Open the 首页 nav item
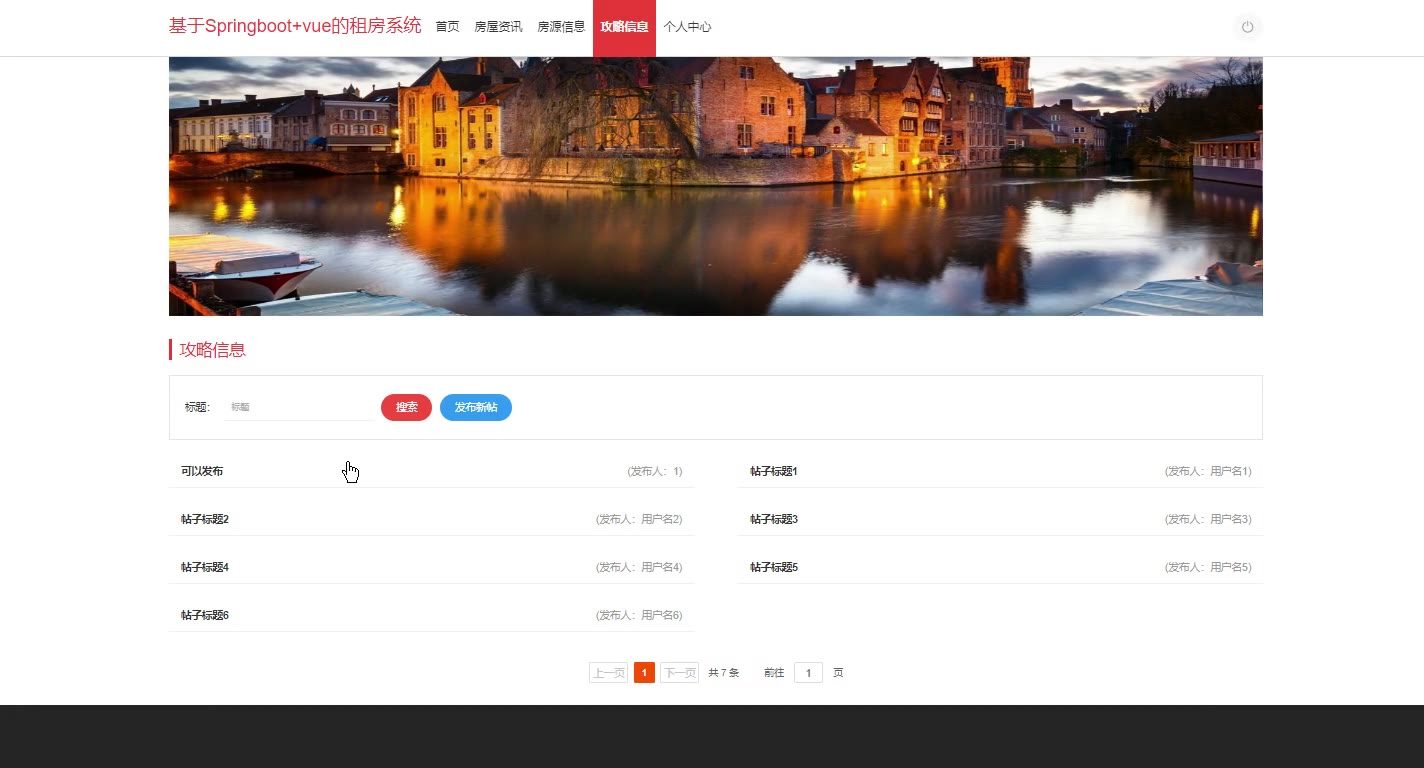This screenshot has height=768, width=1424. click(447, 27)
